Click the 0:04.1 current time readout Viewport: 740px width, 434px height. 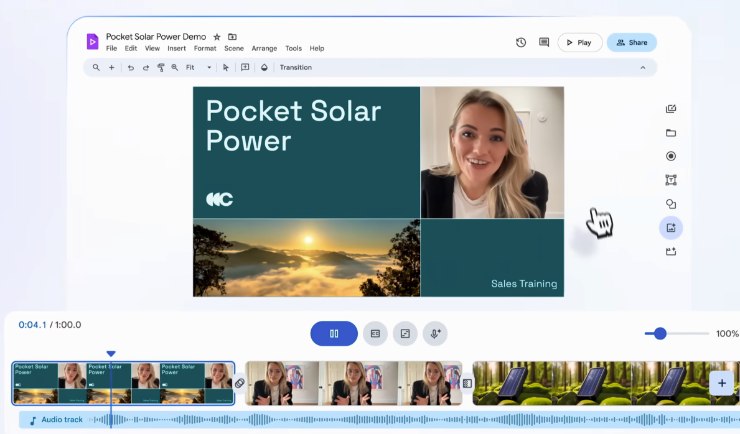32,325
